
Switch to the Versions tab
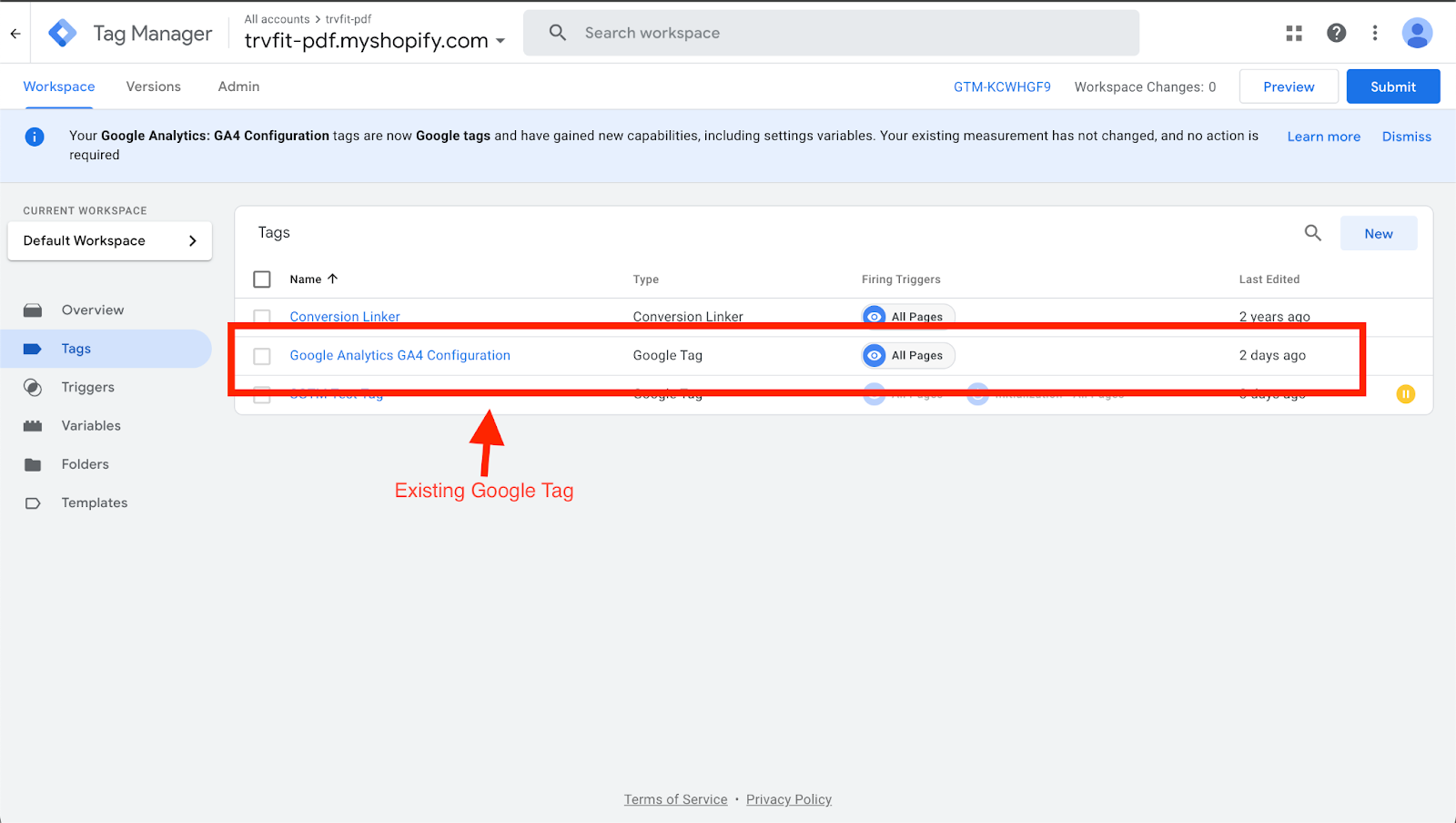(153, 86)
